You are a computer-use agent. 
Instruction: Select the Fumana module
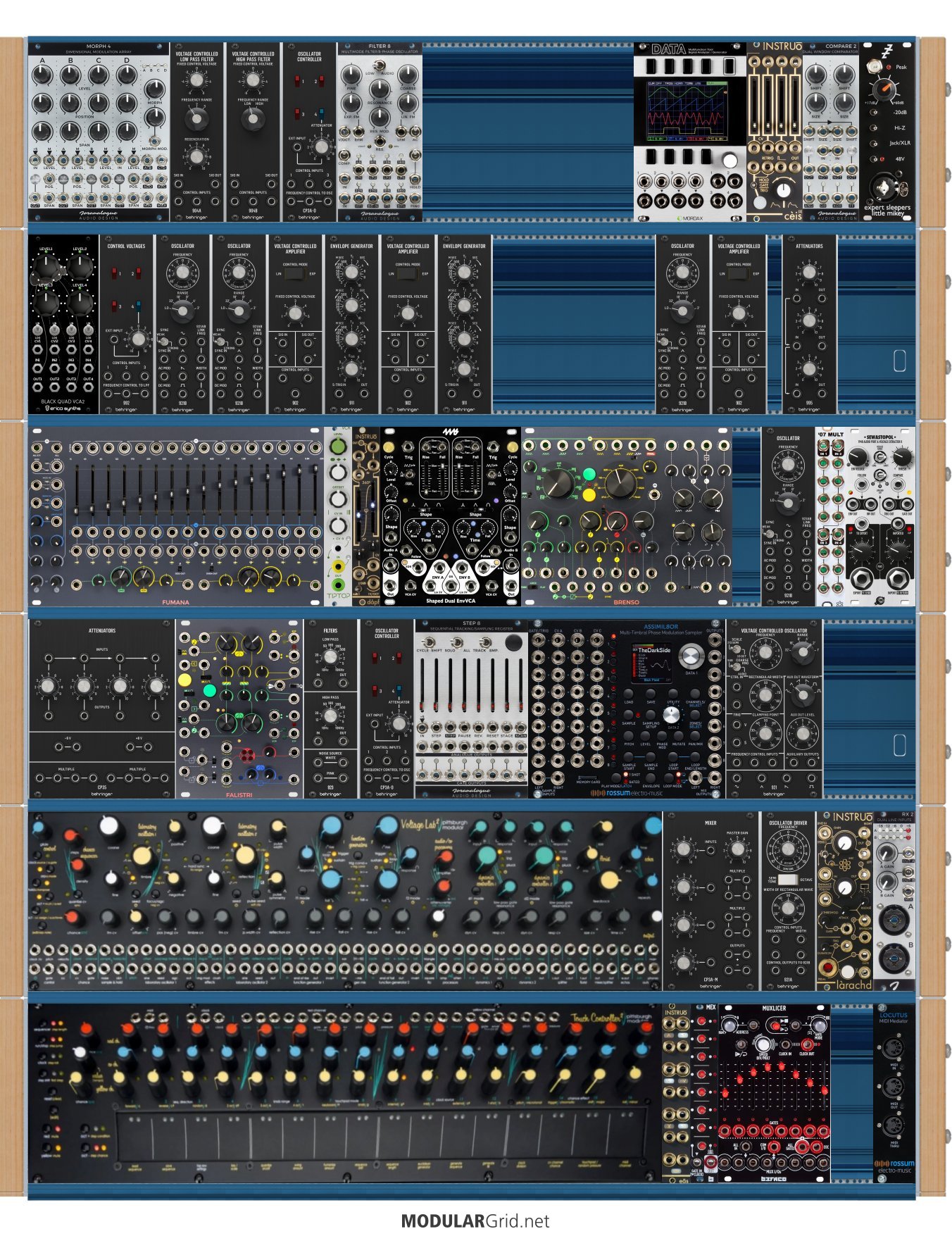pyautogui.click(x=175, y=516)
